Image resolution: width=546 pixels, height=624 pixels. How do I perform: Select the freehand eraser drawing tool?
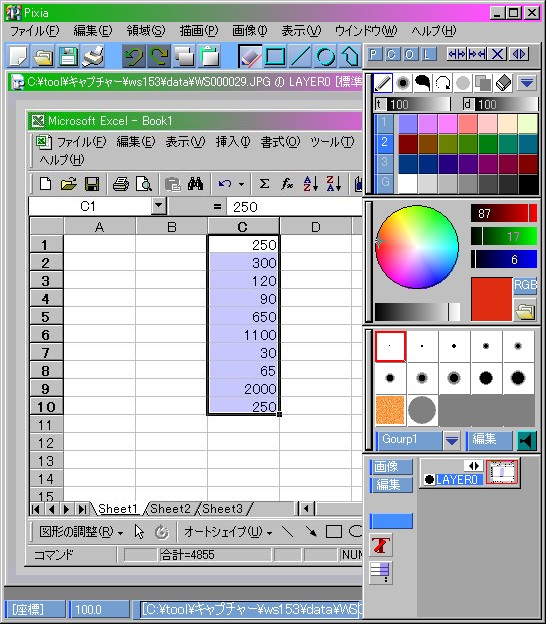(x=250, y=56)
